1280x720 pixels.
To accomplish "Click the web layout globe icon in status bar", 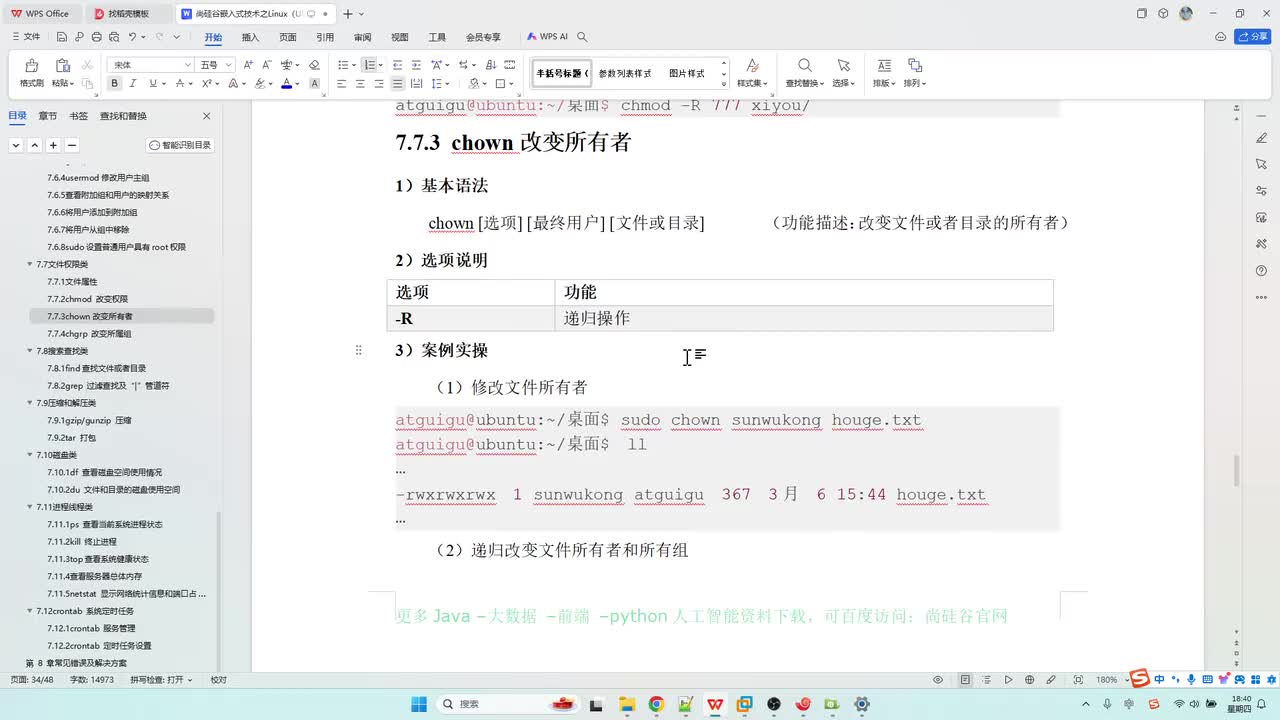I will click(x=1030, y=680).
